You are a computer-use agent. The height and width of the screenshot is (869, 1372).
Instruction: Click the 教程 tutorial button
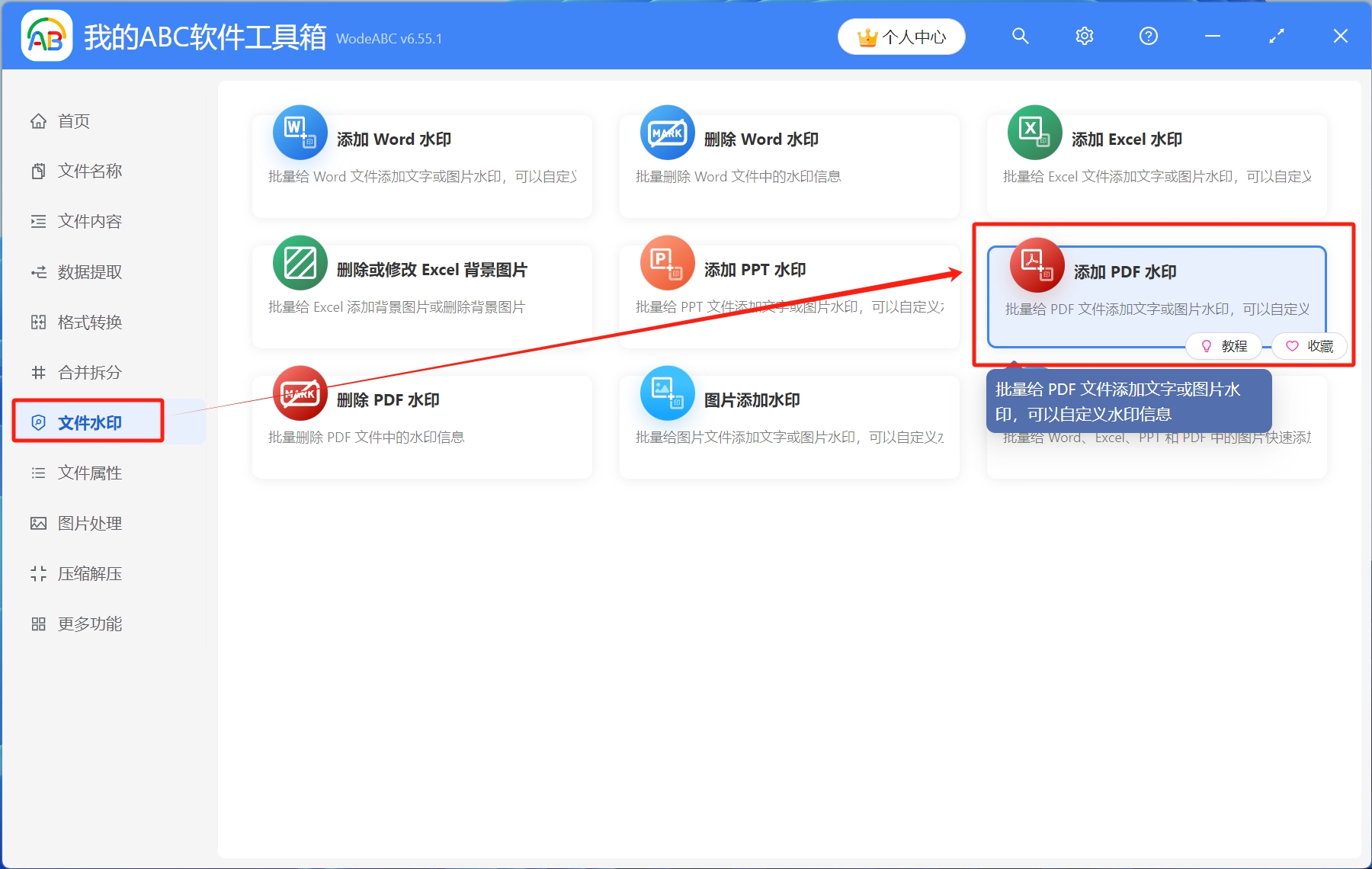point(1223,346)
